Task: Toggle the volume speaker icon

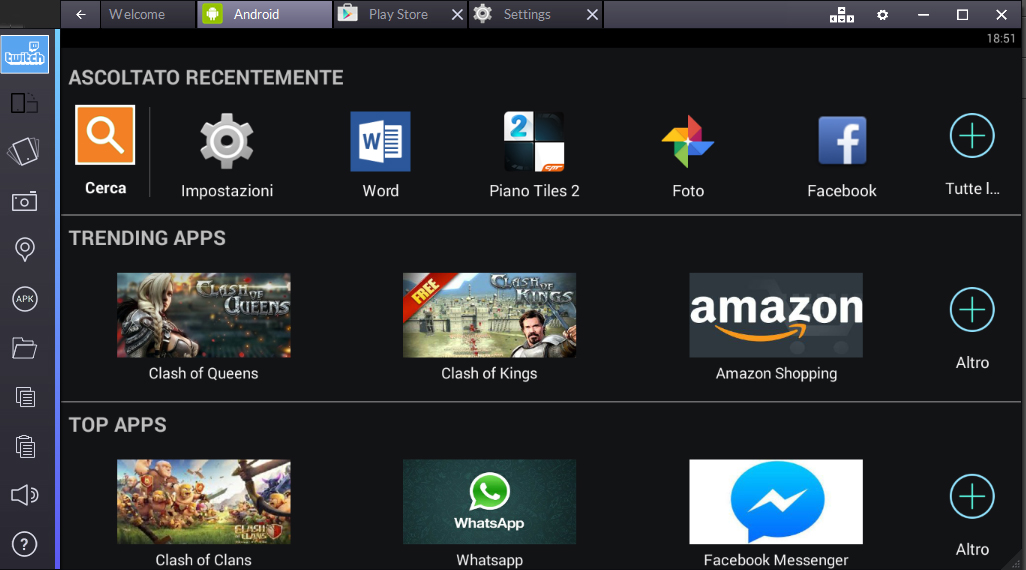Action: click(x=24, y=495)
